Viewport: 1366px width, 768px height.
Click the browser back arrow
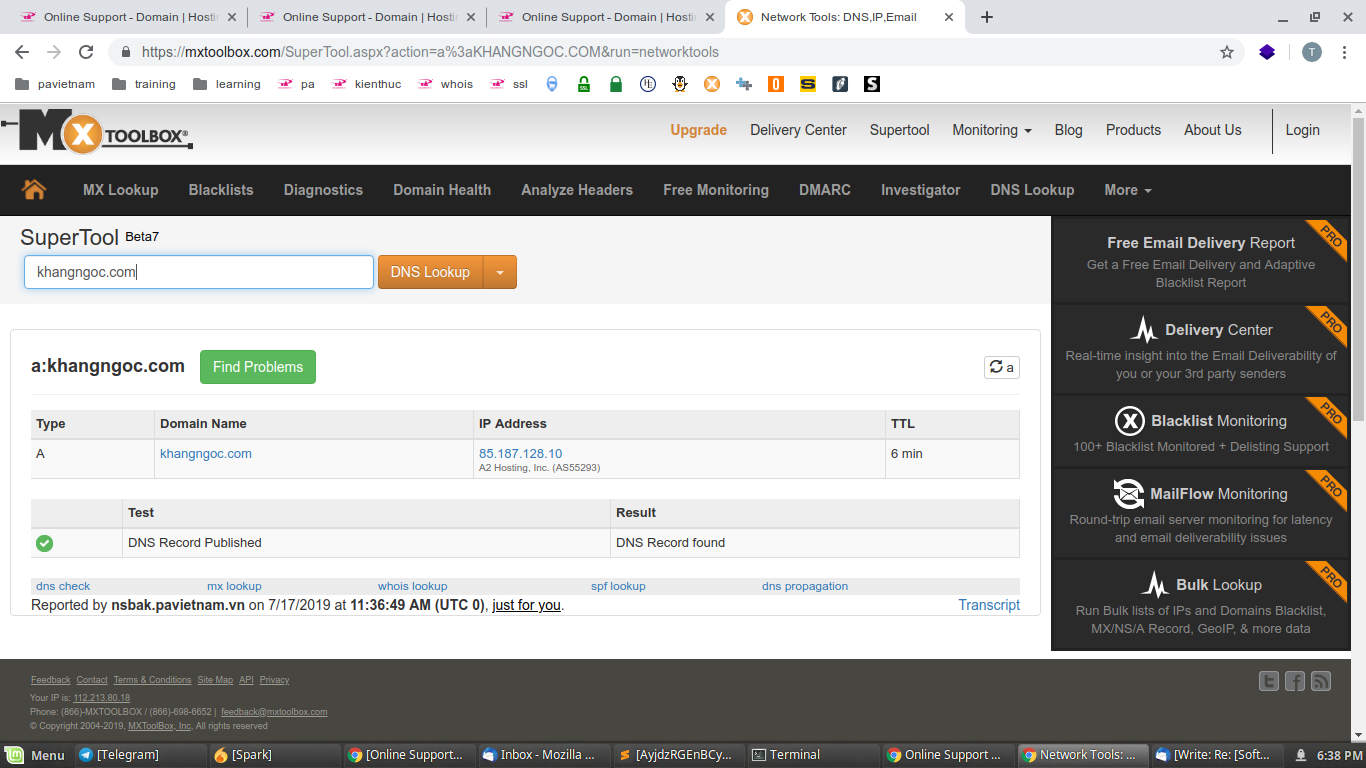pos(22,52)
